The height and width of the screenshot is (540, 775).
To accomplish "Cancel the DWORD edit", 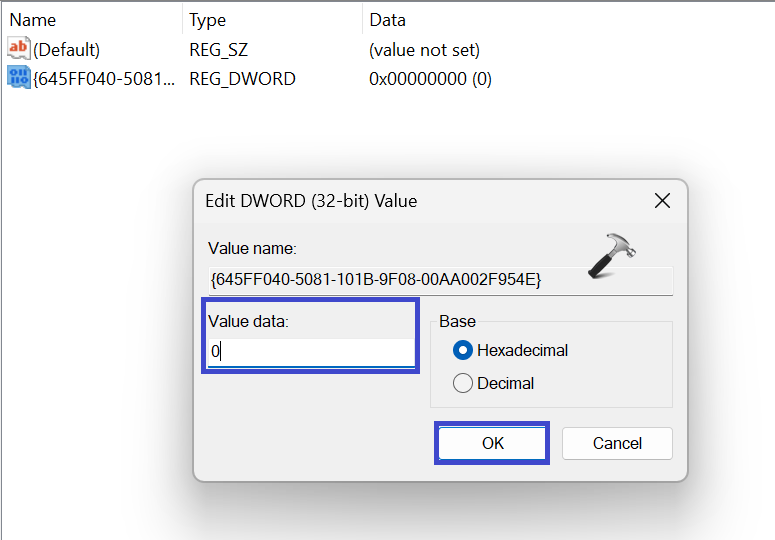I will coord(617,443).
